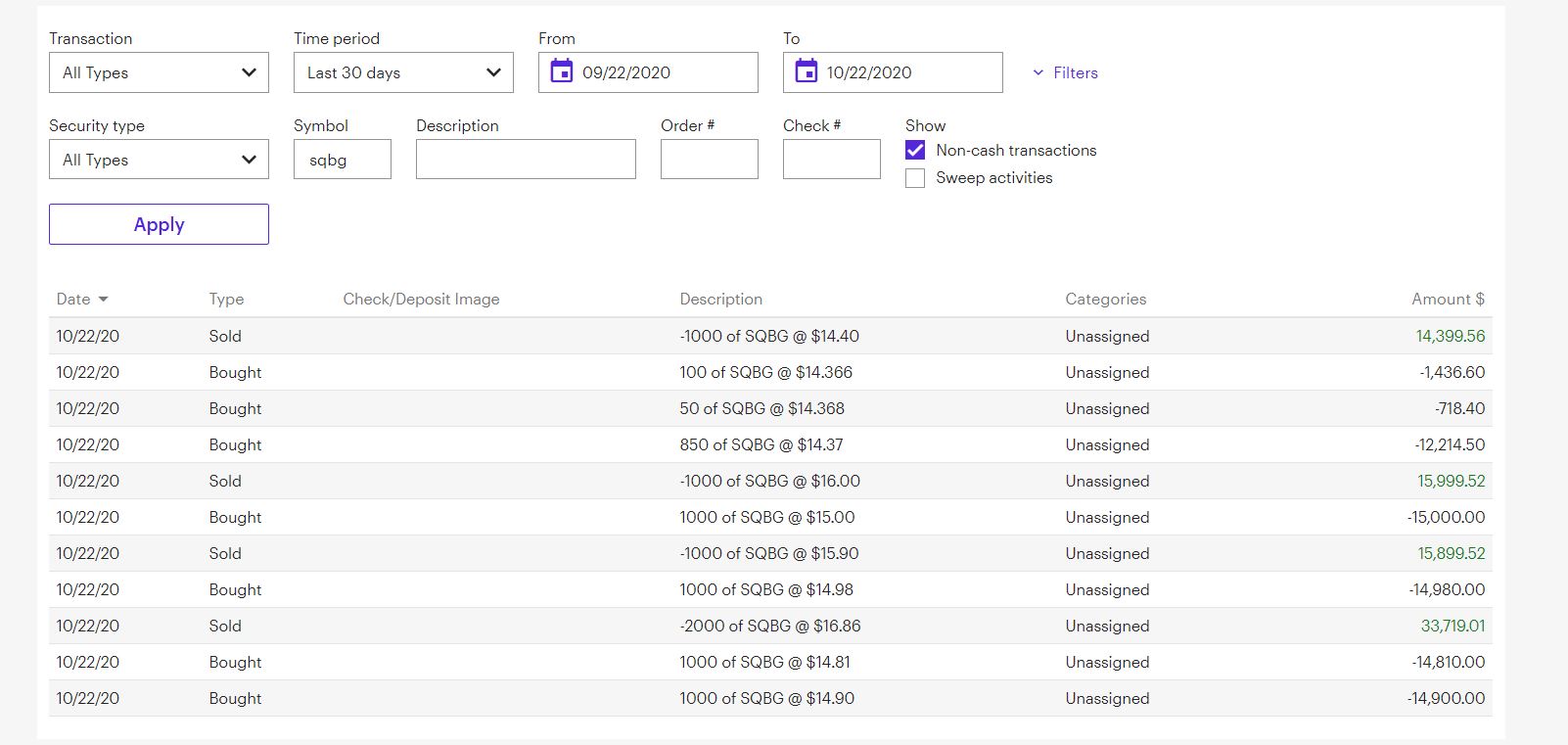
Task: Enable the Sweep activities checkbox
Action: 915,178
